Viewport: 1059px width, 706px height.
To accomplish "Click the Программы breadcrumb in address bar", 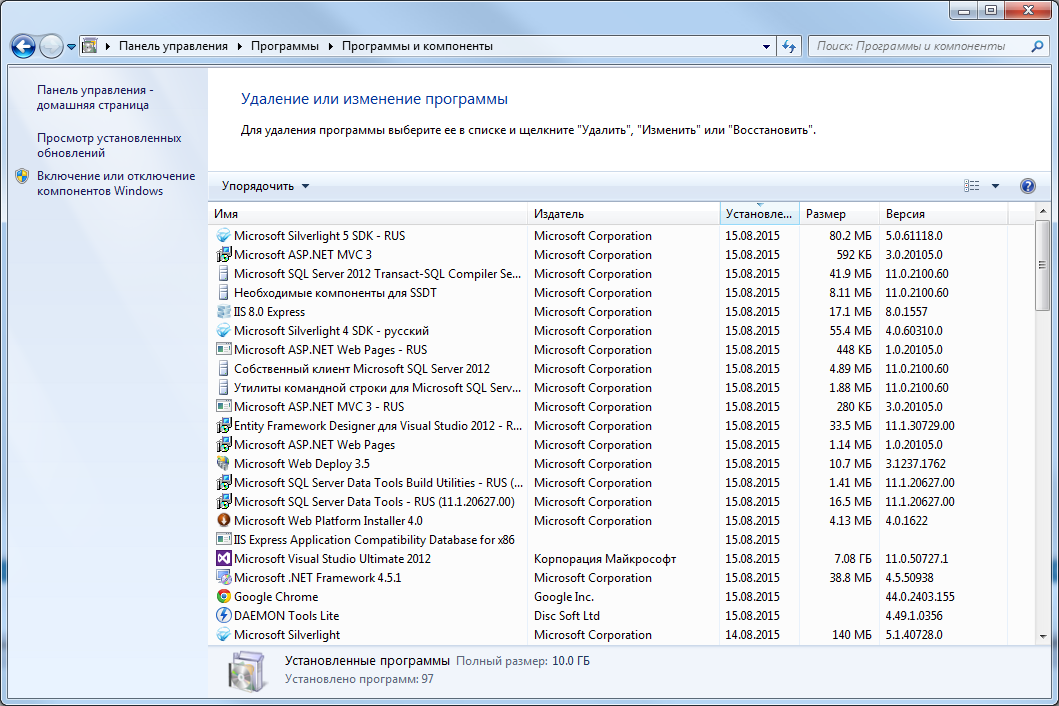I will click(284, 46).
